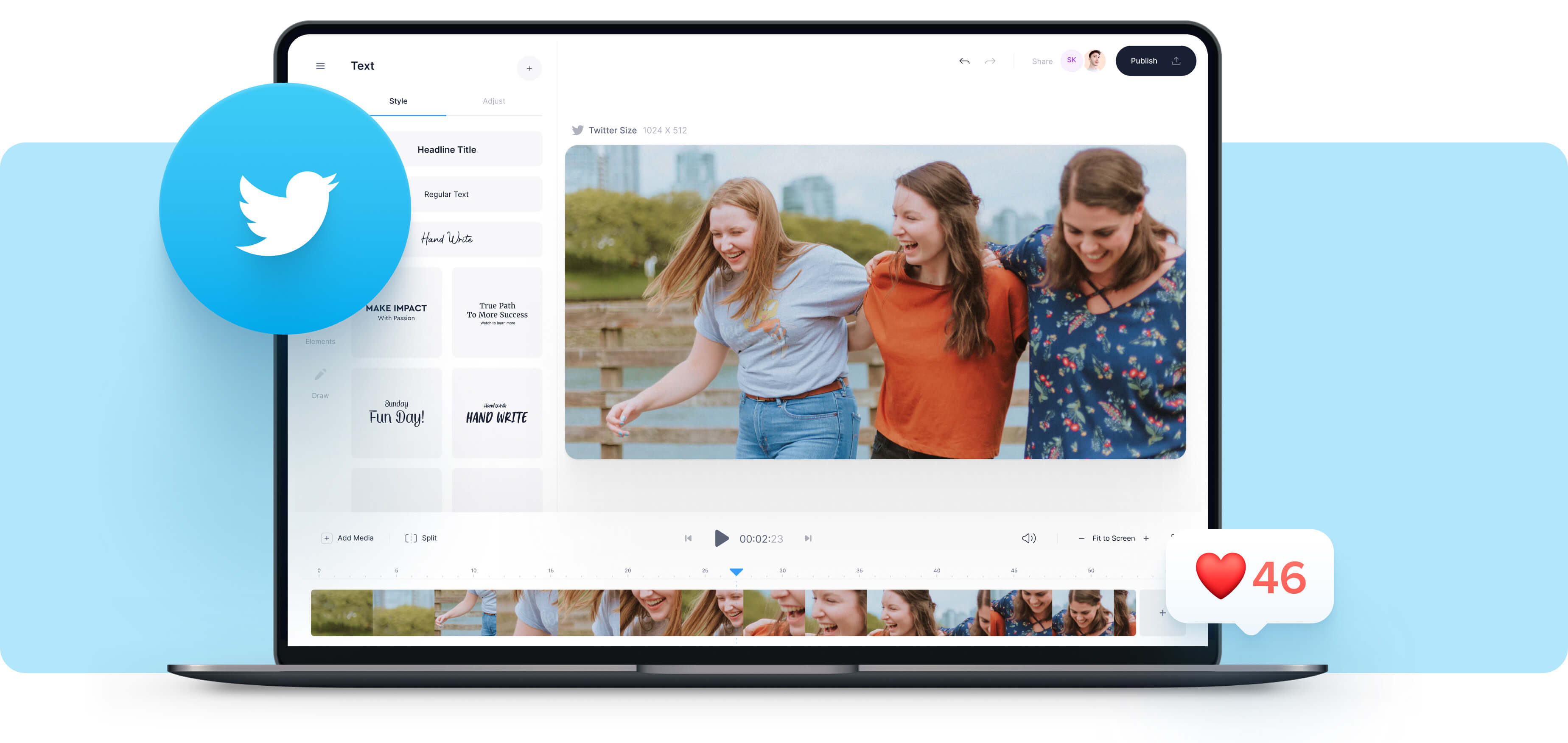The height and width of the screenshot is (743, 1568).
Task: Click the plus button after timeline clips
Action: pos(1162,613)
